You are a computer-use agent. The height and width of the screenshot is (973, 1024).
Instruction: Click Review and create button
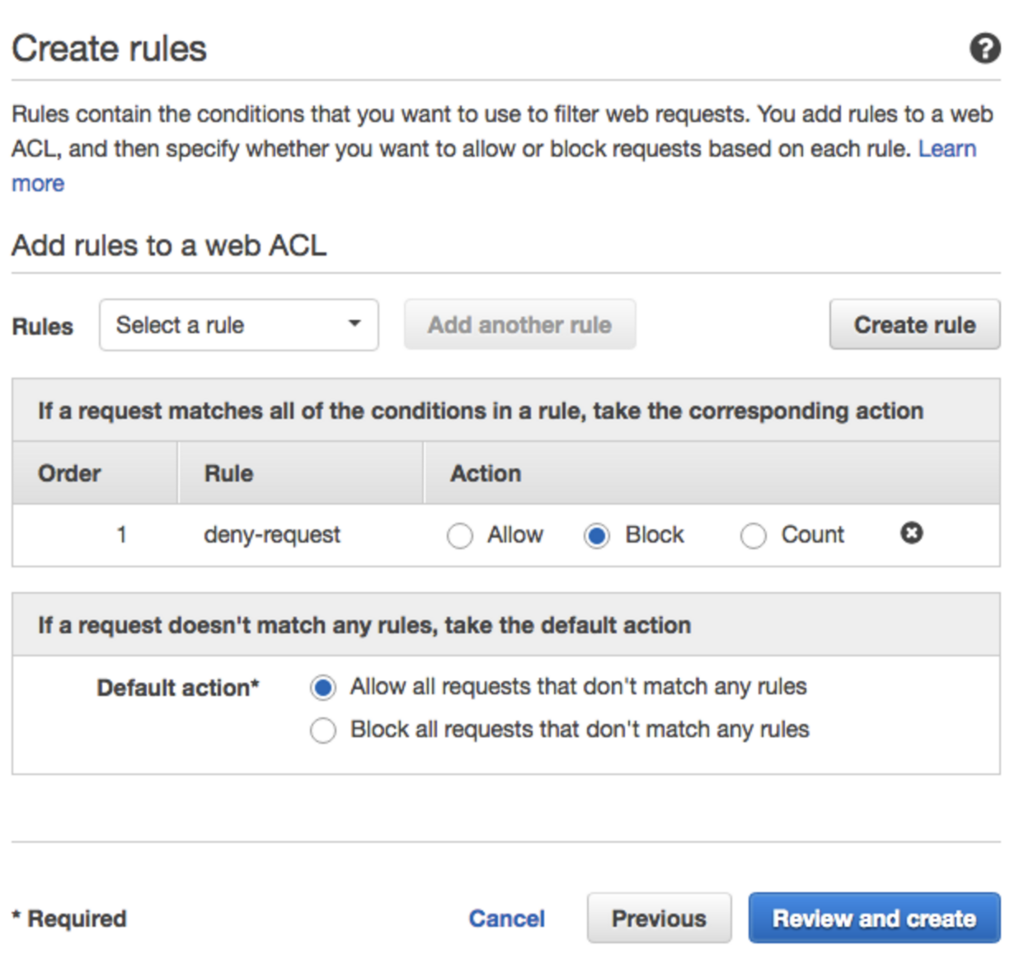point(874,918)
